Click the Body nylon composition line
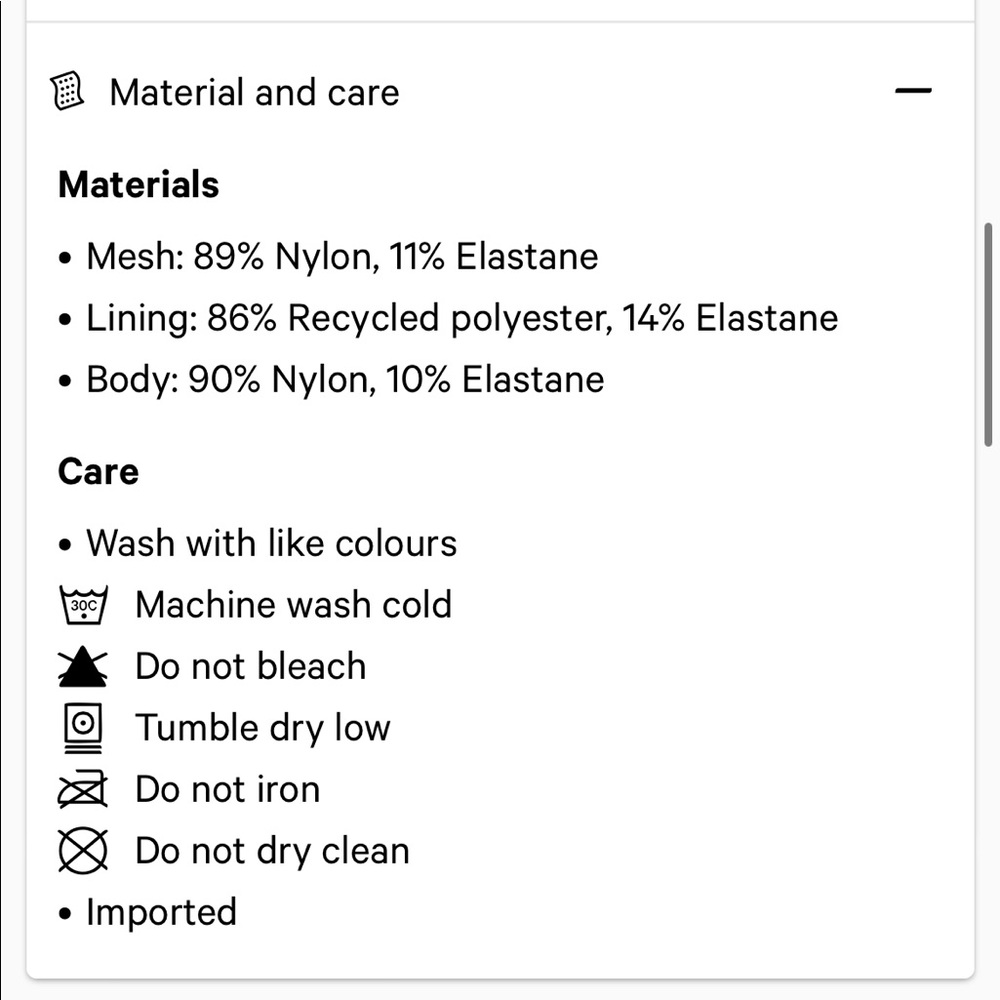This screenshot has width=1000, height=1000. click(345, 380)
